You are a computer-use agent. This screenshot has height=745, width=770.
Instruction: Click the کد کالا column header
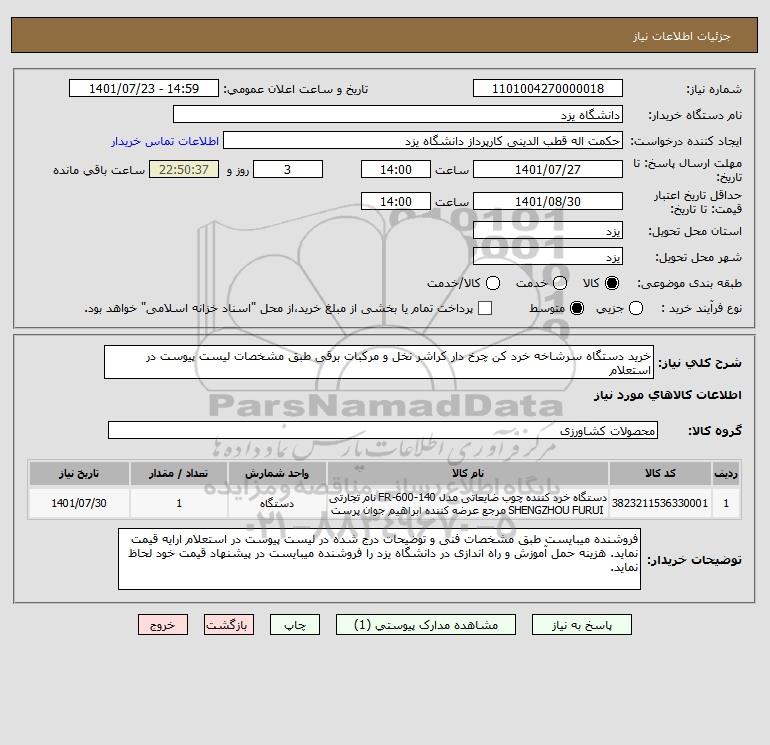pos(660,473)
